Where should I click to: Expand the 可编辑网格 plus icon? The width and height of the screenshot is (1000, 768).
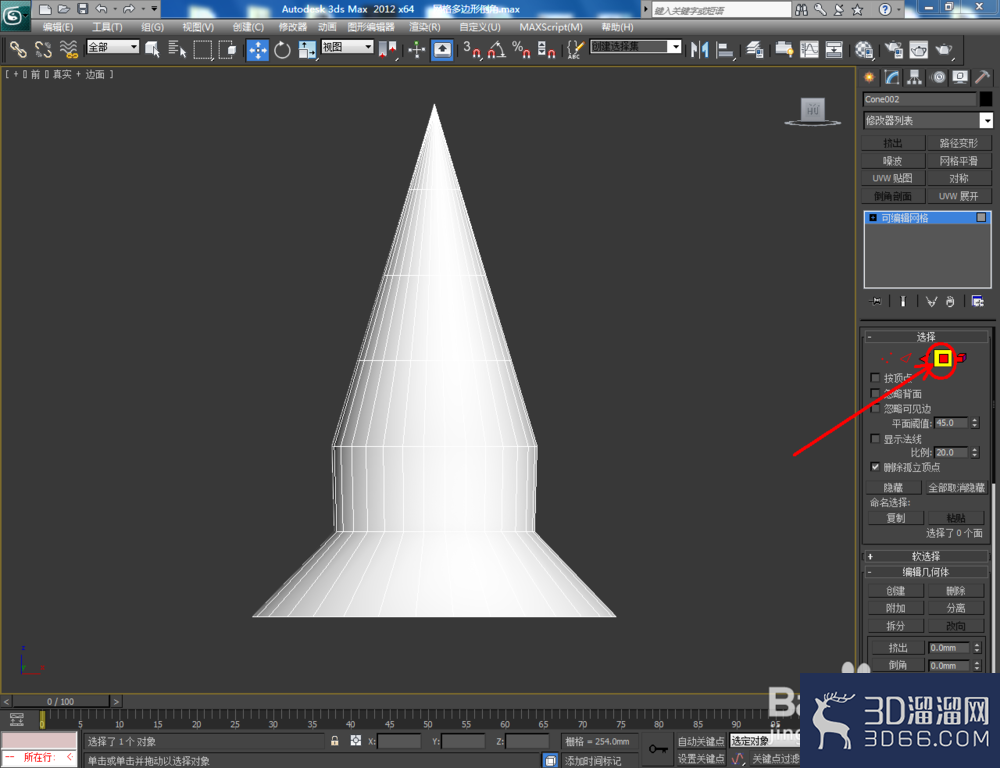coord(873,218)
